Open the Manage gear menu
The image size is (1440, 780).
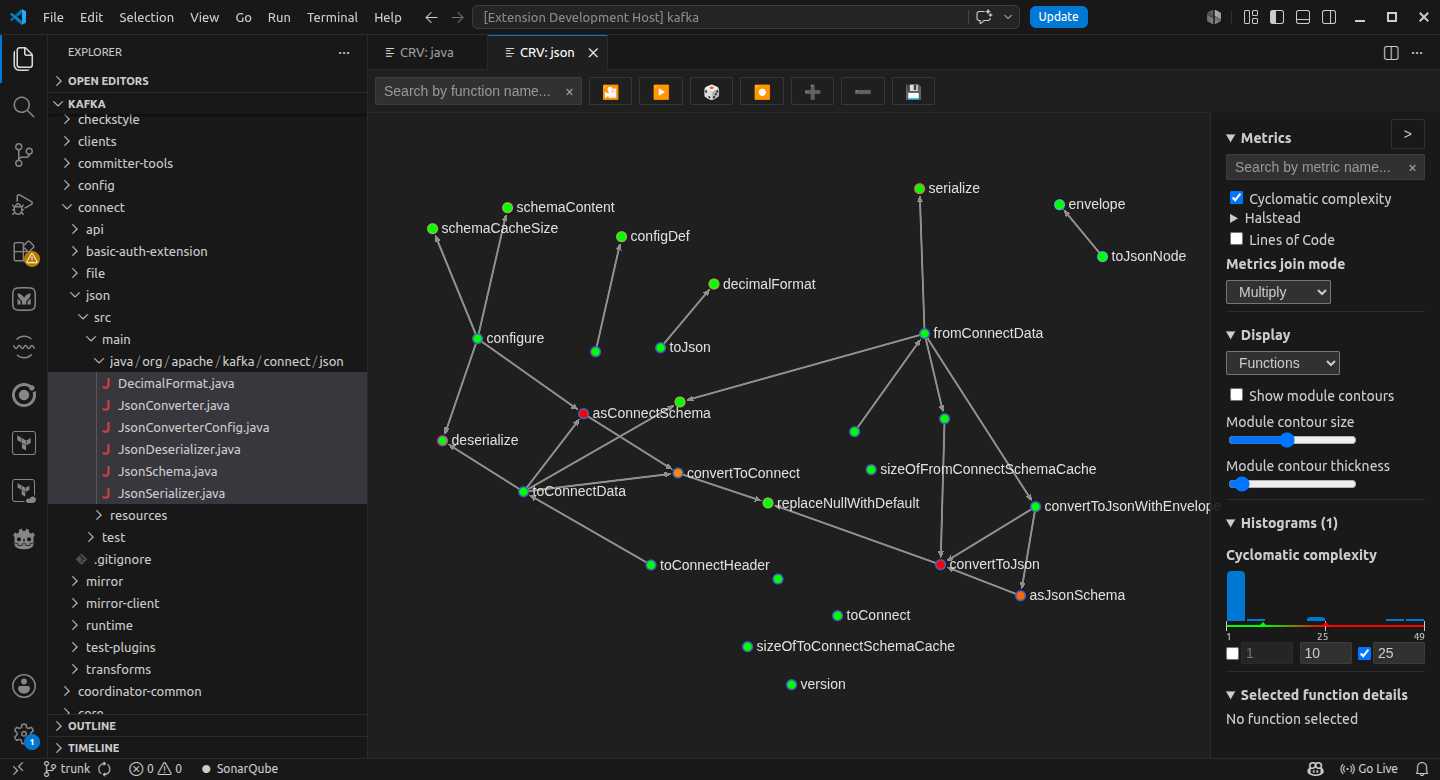click(24, 734)
